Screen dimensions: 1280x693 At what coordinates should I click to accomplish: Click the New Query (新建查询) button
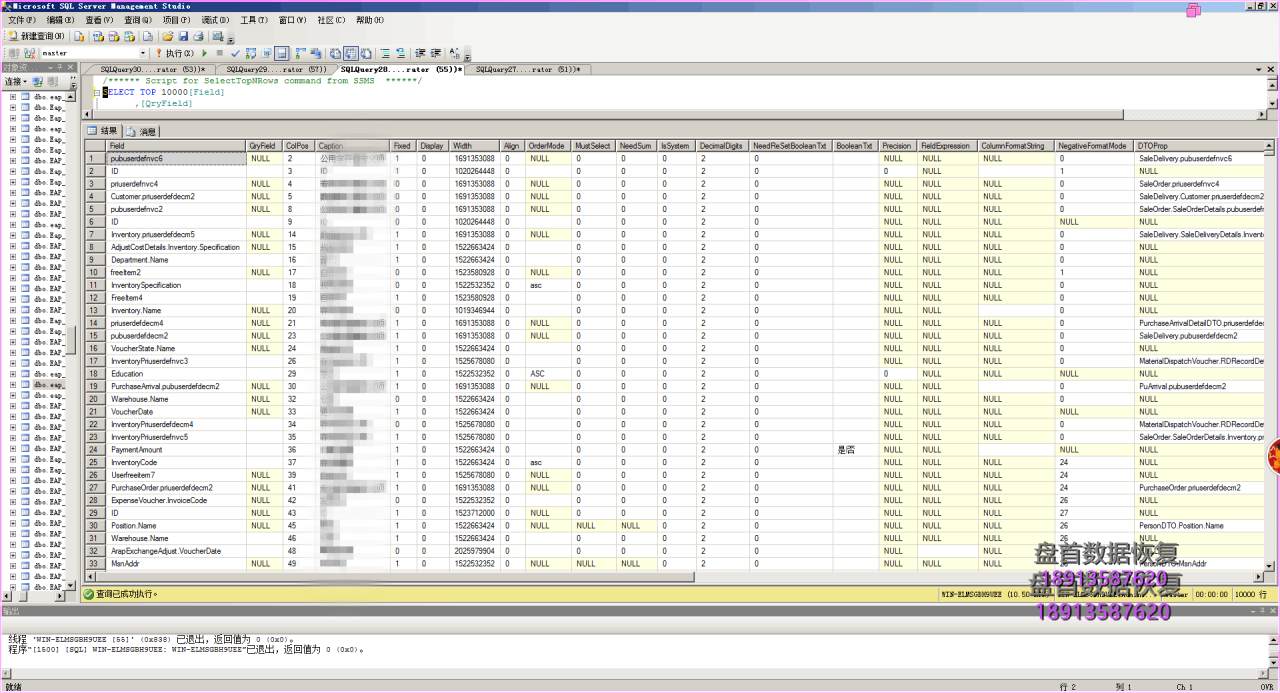pyautogui.click(x=37, y=36)
